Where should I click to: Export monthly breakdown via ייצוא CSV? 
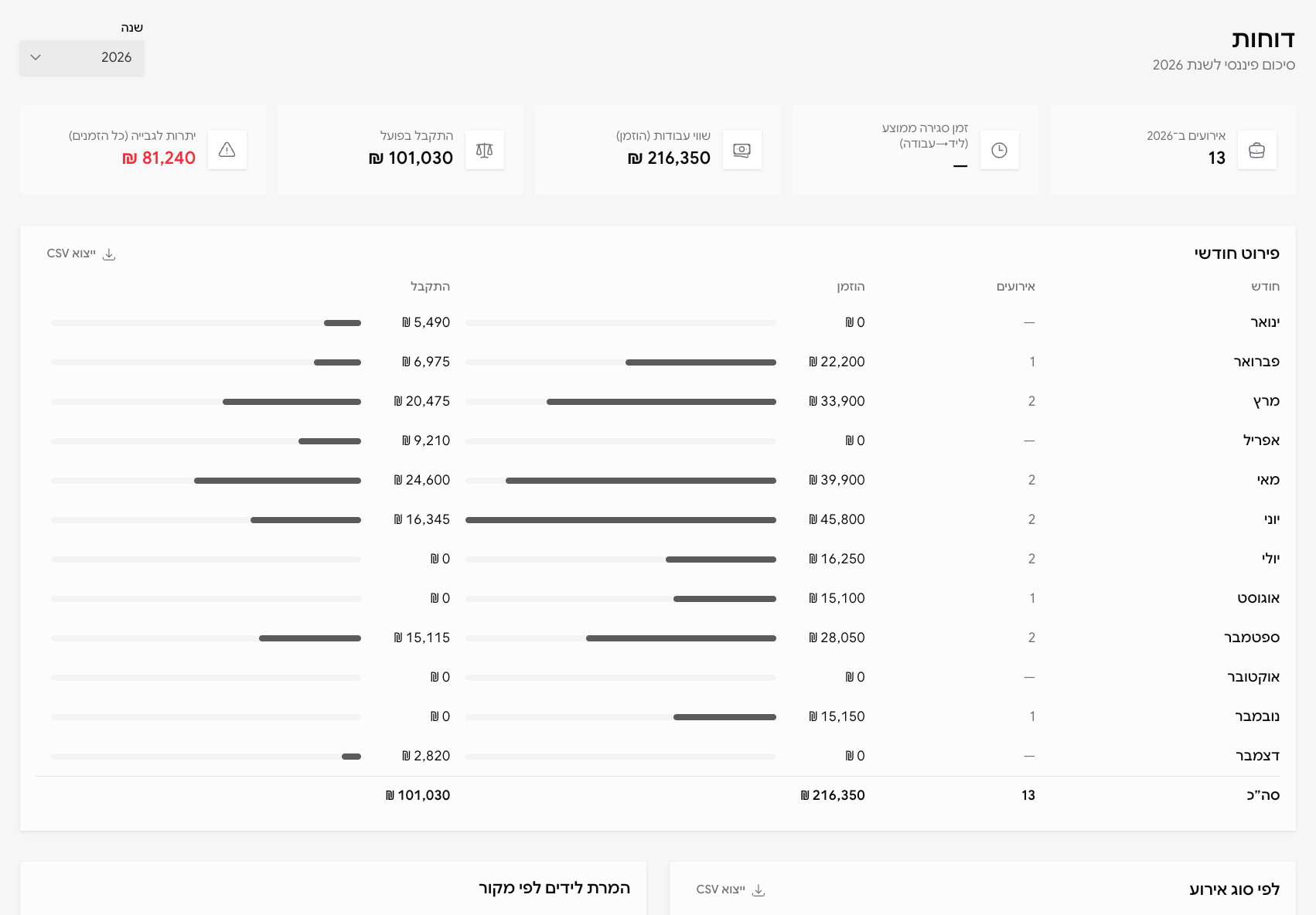(81, 253)
